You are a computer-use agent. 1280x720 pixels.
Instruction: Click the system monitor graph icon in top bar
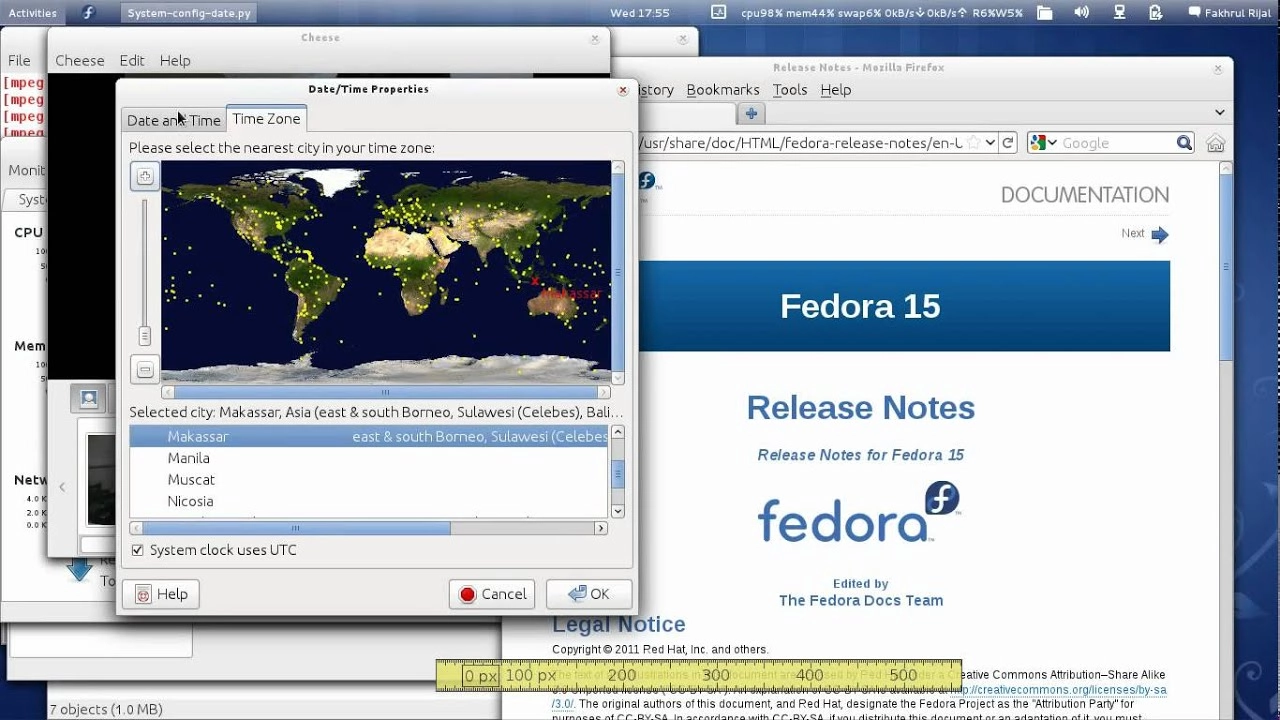click(718, 13)
